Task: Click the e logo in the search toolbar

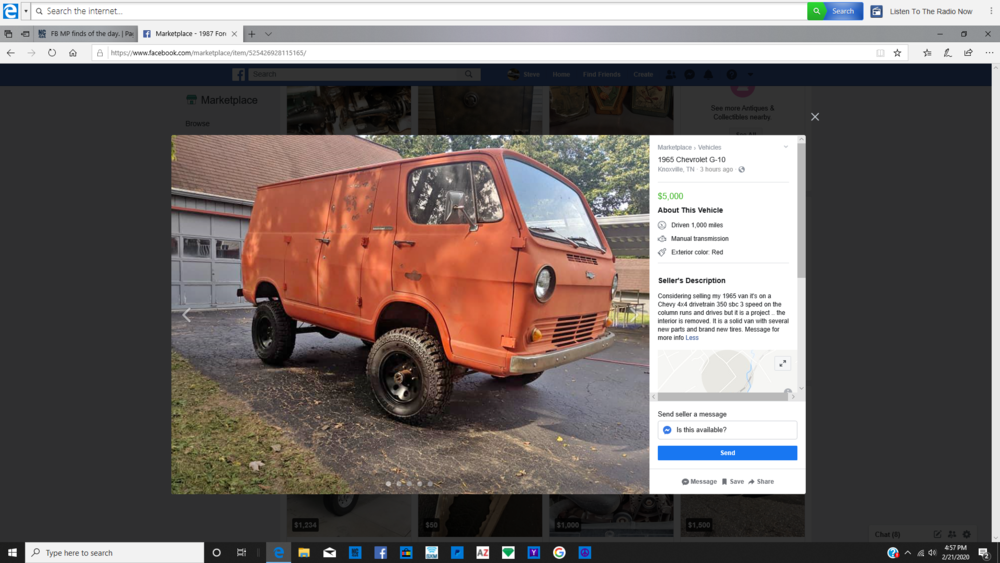Action: [x=10, y=11]
